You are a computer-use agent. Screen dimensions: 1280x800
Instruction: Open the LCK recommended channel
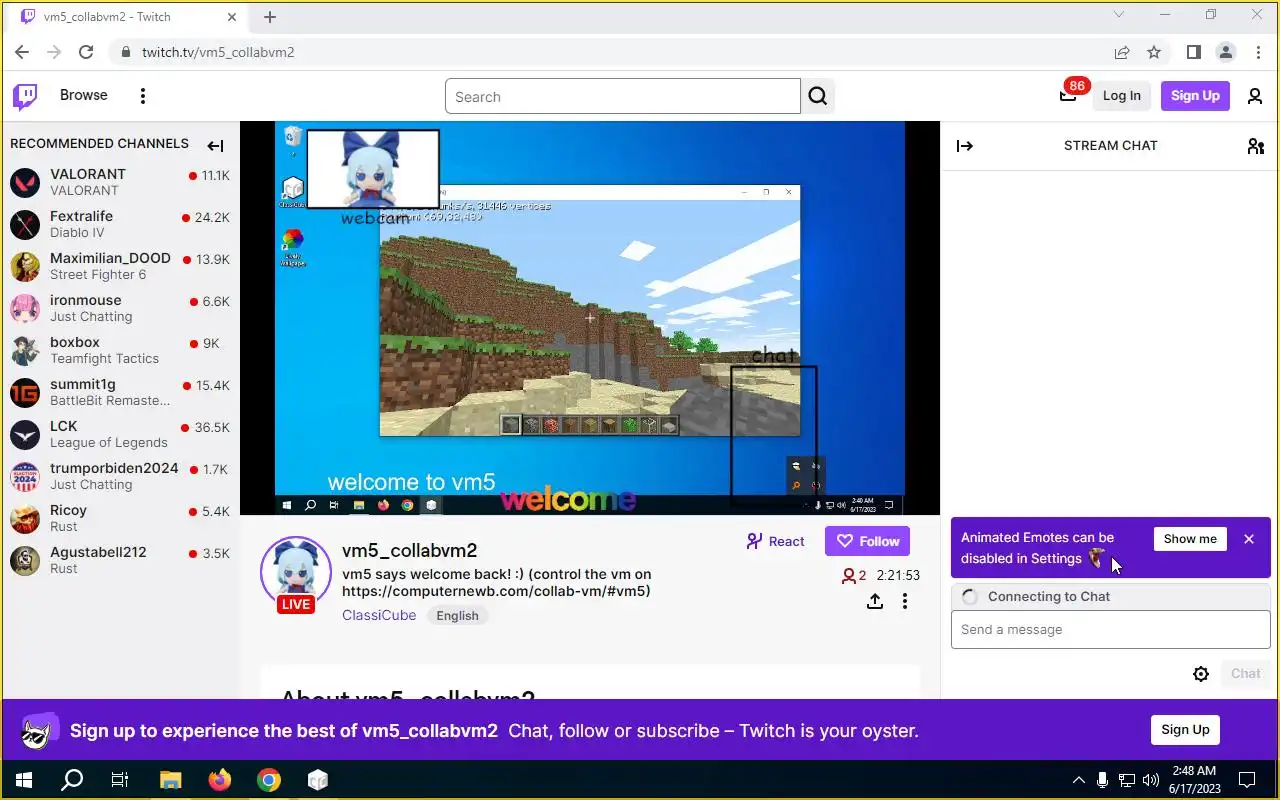[120, 434]
